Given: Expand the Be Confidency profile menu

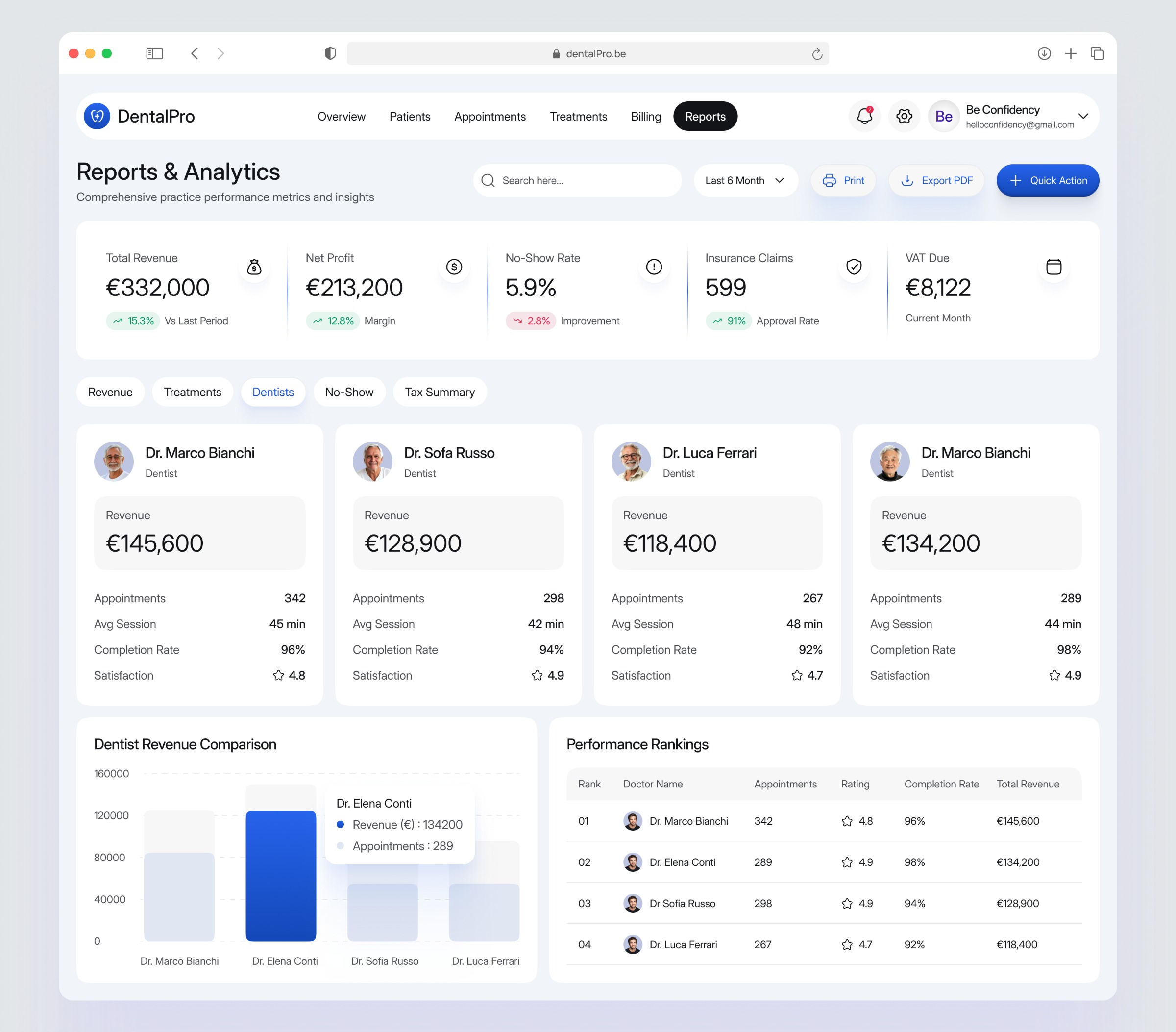Looking at the screenshot, I should coord(1084,116).
